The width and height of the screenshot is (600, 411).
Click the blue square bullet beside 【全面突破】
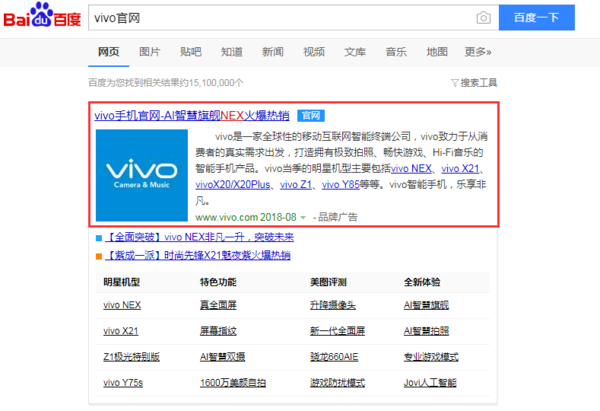coord(99,238)
